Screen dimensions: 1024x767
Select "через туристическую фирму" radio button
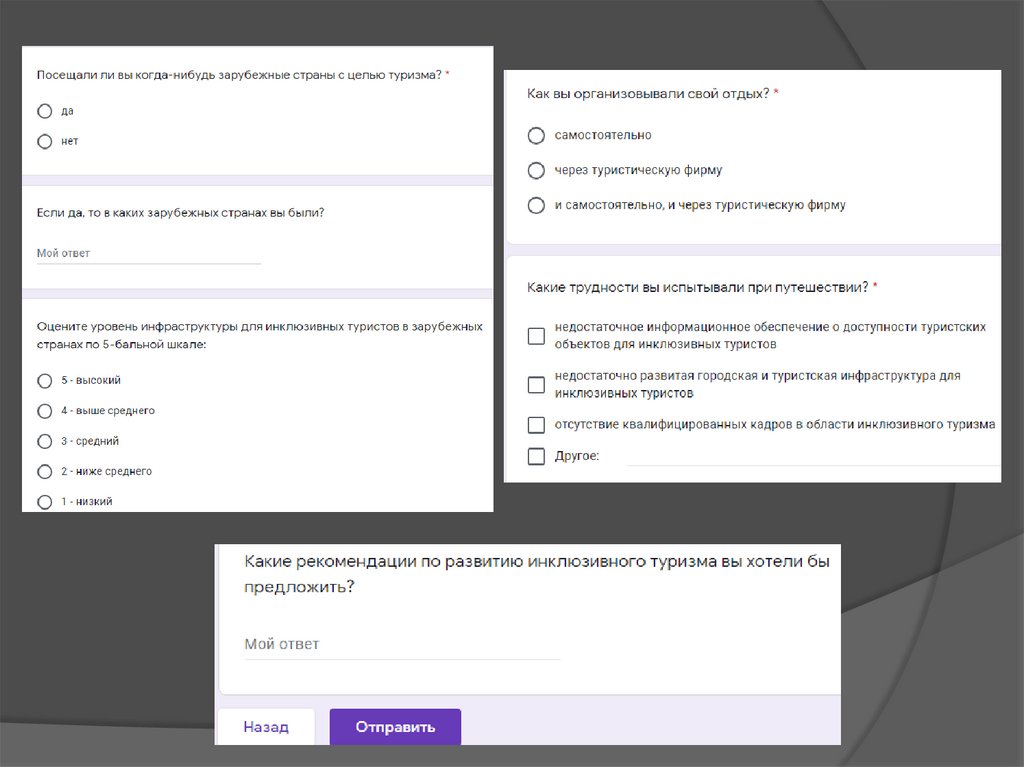click(536, 170)
